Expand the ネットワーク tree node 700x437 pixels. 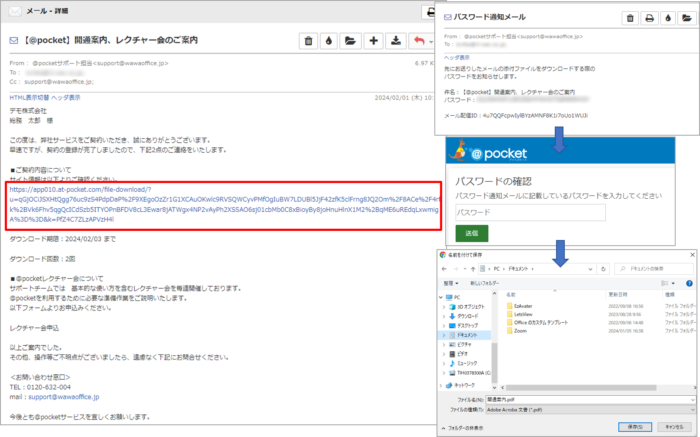click(442, 385)
